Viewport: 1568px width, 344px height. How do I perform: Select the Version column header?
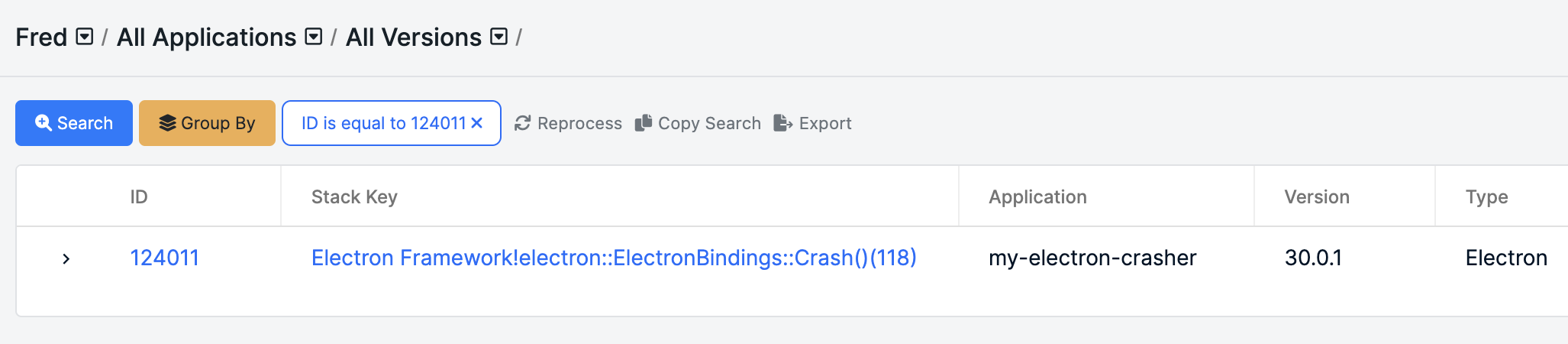pyautogui.click(x=1317, y=196)
